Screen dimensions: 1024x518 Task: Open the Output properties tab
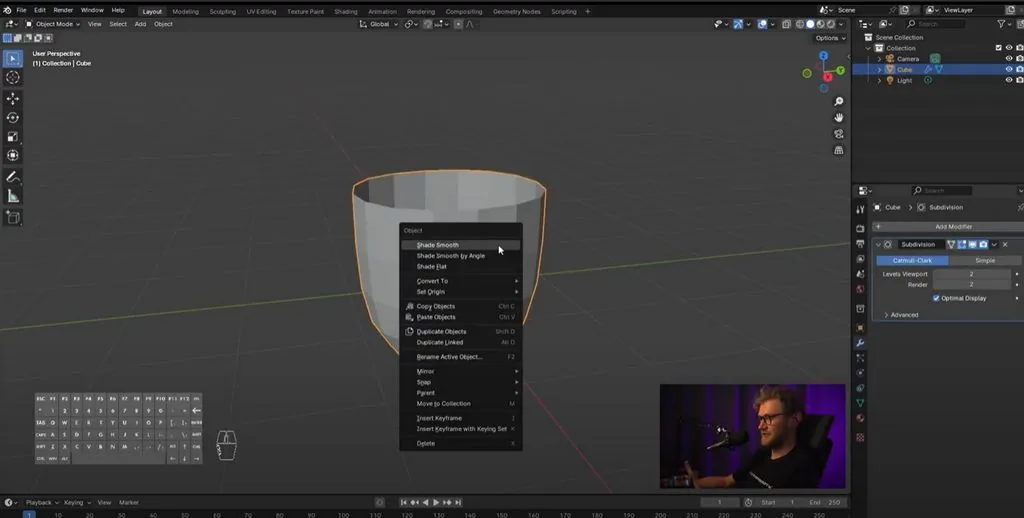pos(860,244)
